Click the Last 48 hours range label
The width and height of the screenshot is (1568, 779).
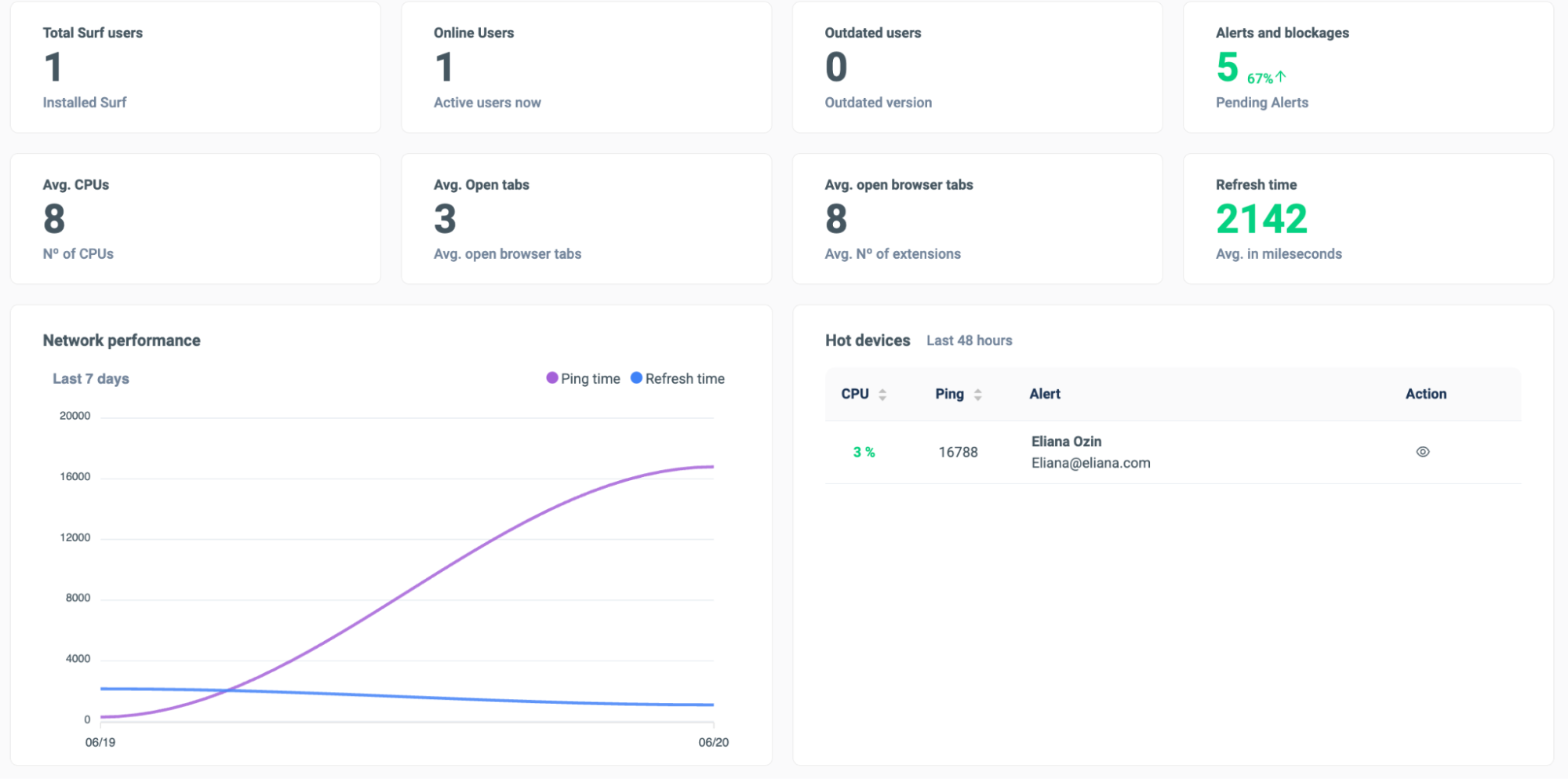970,340
